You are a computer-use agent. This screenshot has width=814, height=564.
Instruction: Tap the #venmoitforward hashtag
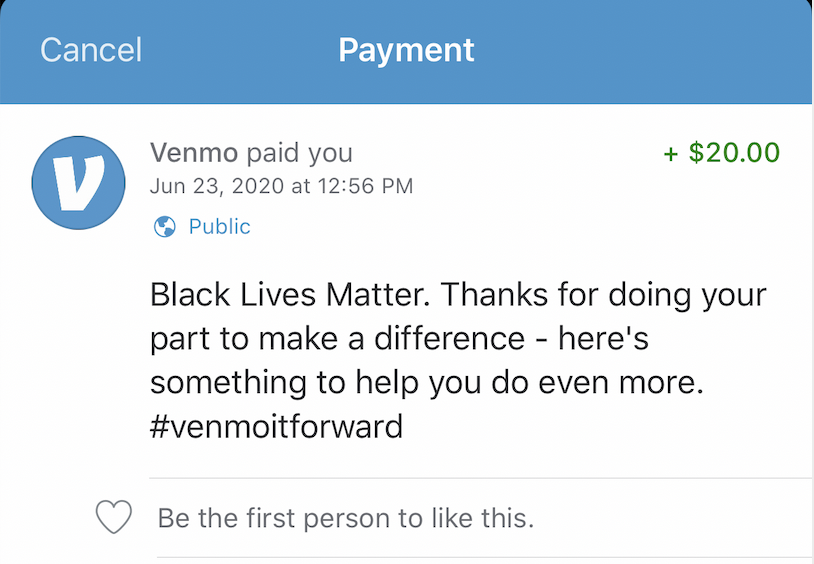click(276, 427)
